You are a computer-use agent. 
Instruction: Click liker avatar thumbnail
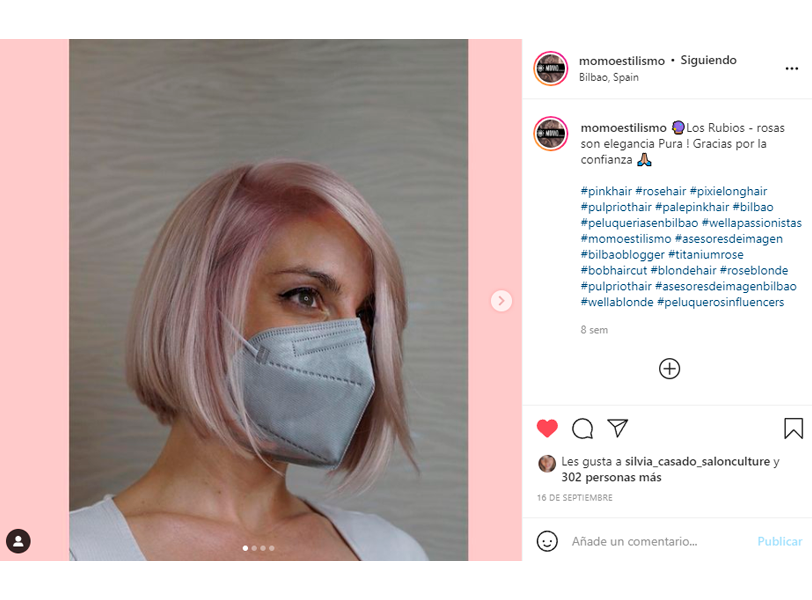547,463
